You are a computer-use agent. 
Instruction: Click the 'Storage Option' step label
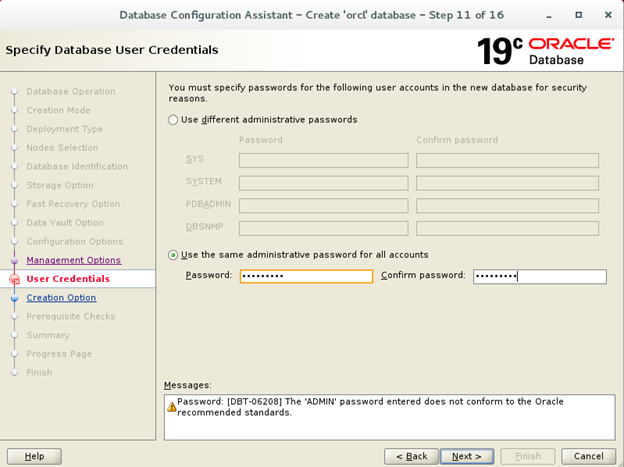(60, 185)
